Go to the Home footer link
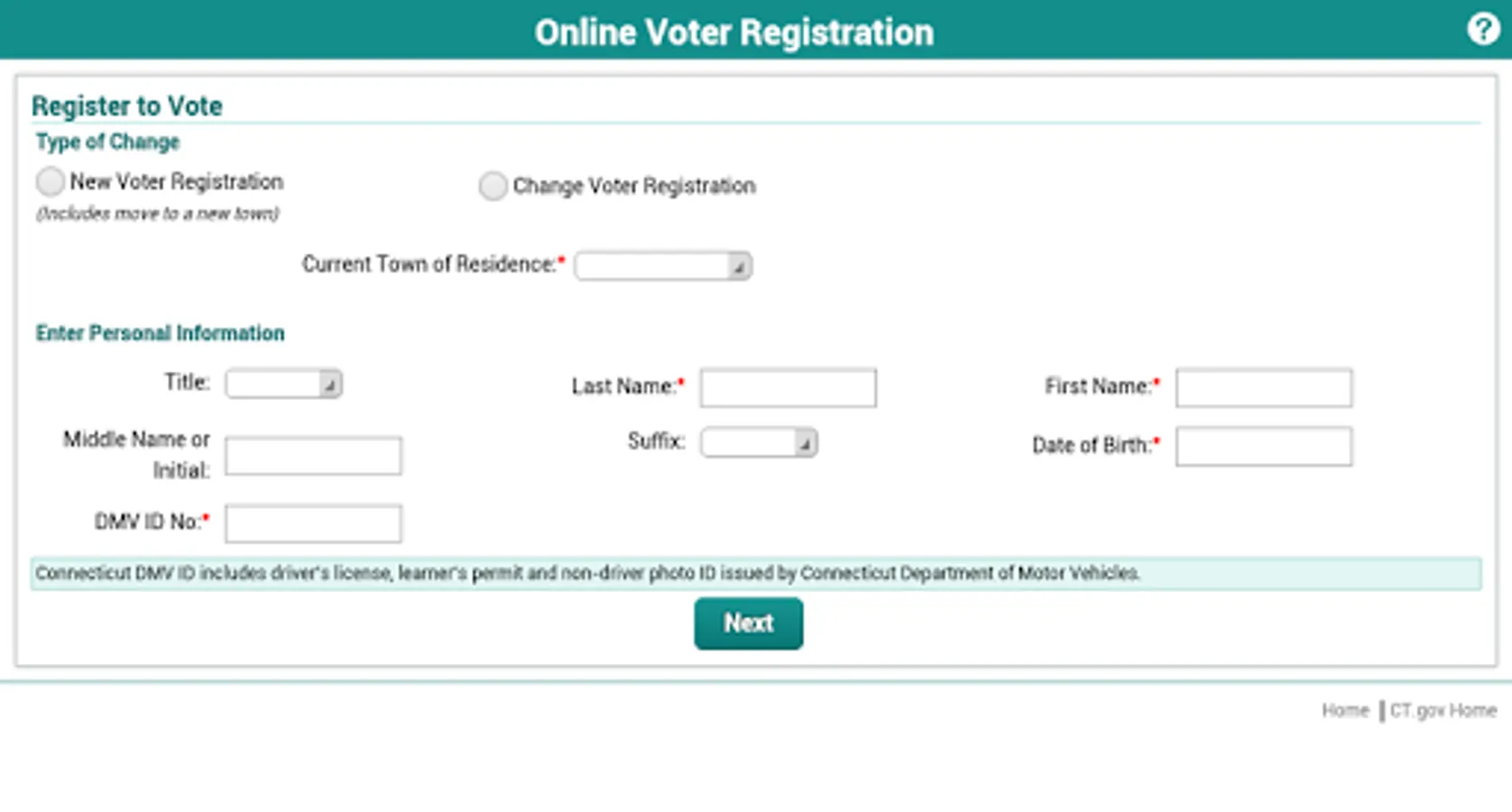Screen dimensions: 1512x812 pos(1345,711)
